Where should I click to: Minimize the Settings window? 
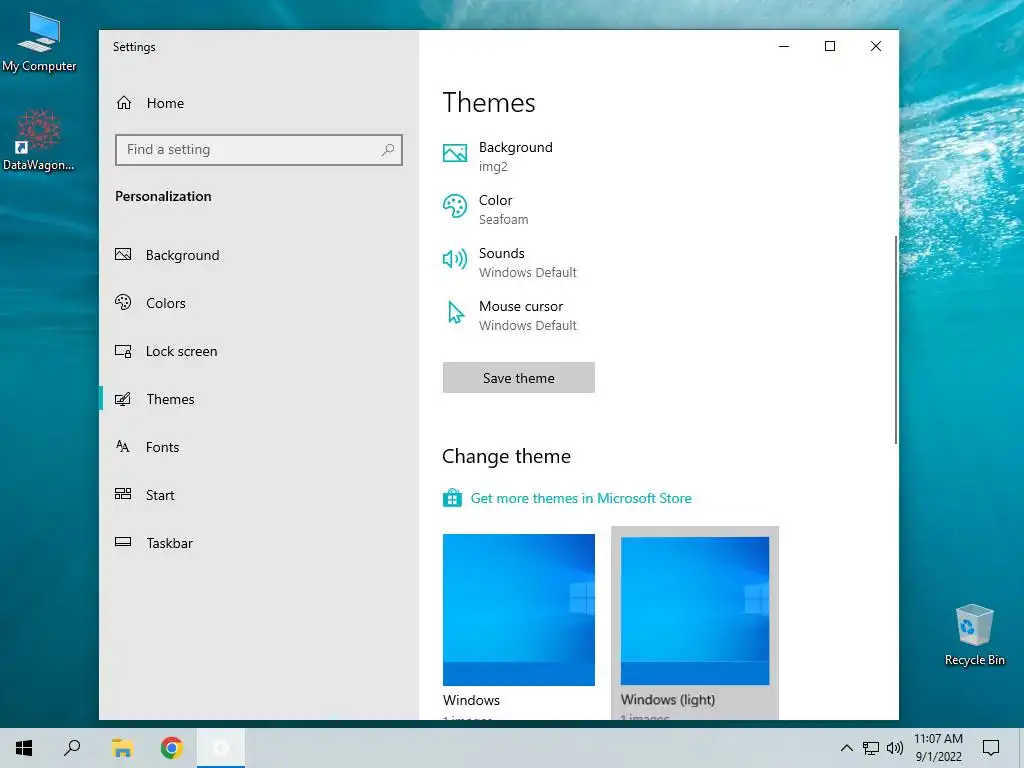[x=784, y=46]
